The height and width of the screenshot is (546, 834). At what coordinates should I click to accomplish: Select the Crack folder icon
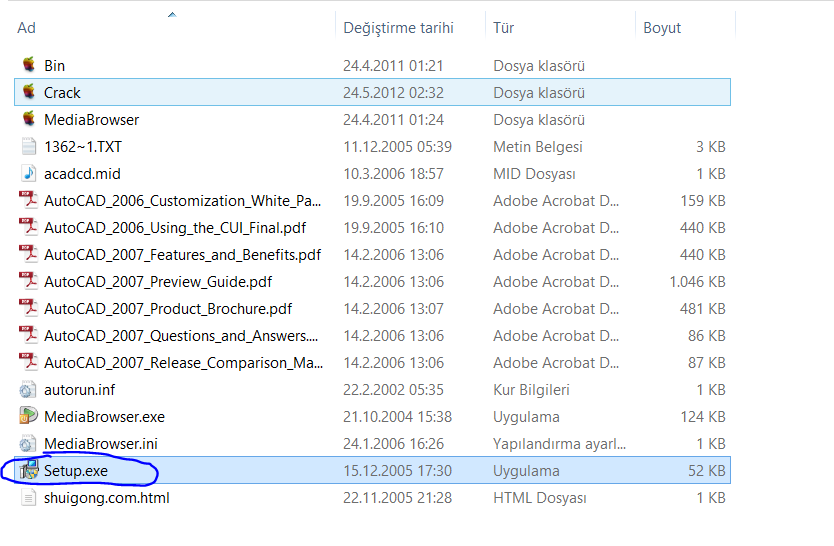(29, 92)
